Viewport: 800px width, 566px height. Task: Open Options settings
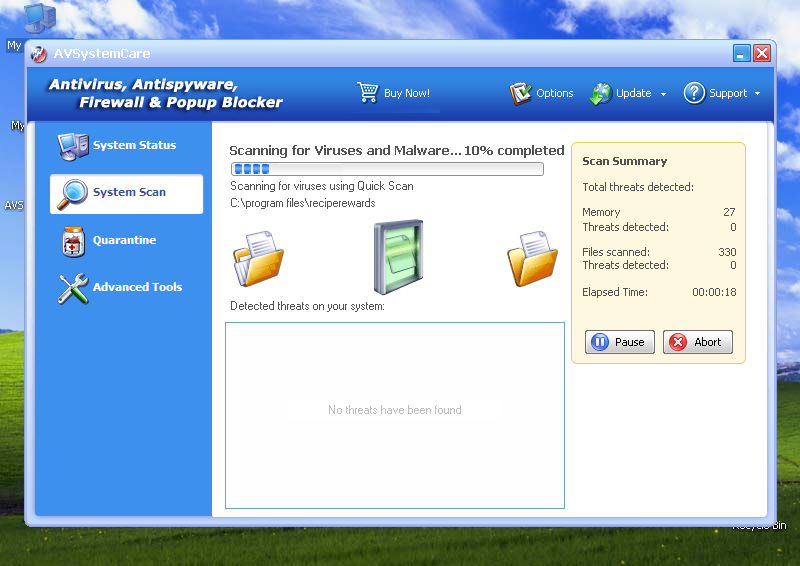(x=555, y=93)
